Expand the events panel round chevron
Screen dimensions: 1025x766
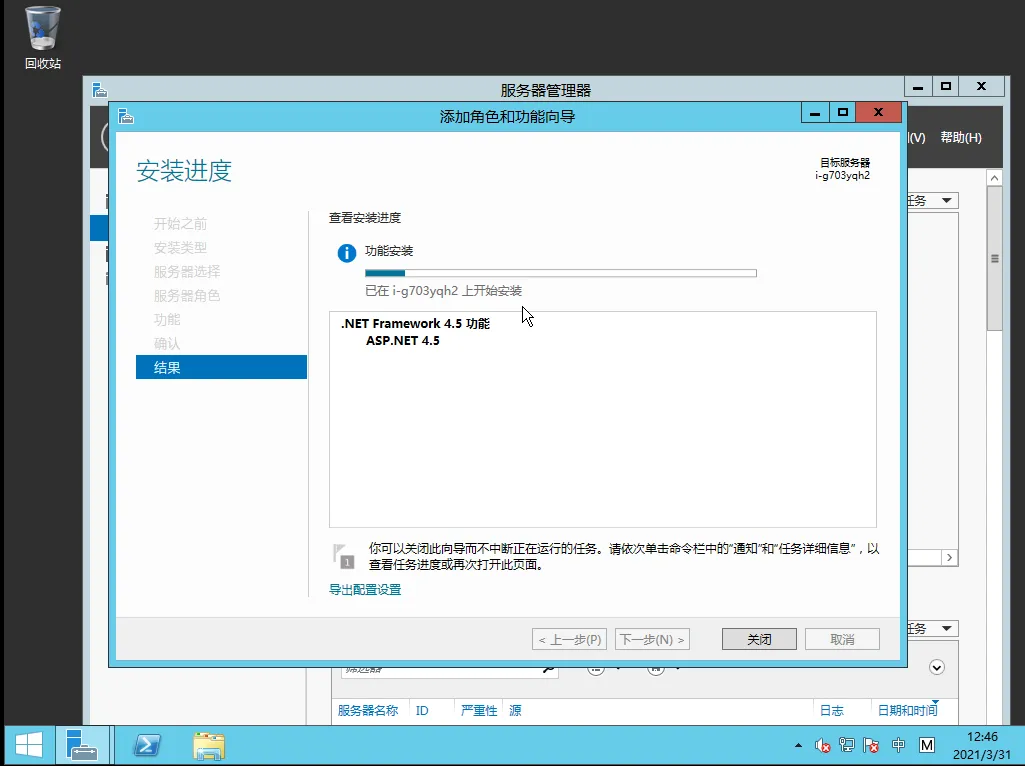pyautogui.click(x=937, y=667)
